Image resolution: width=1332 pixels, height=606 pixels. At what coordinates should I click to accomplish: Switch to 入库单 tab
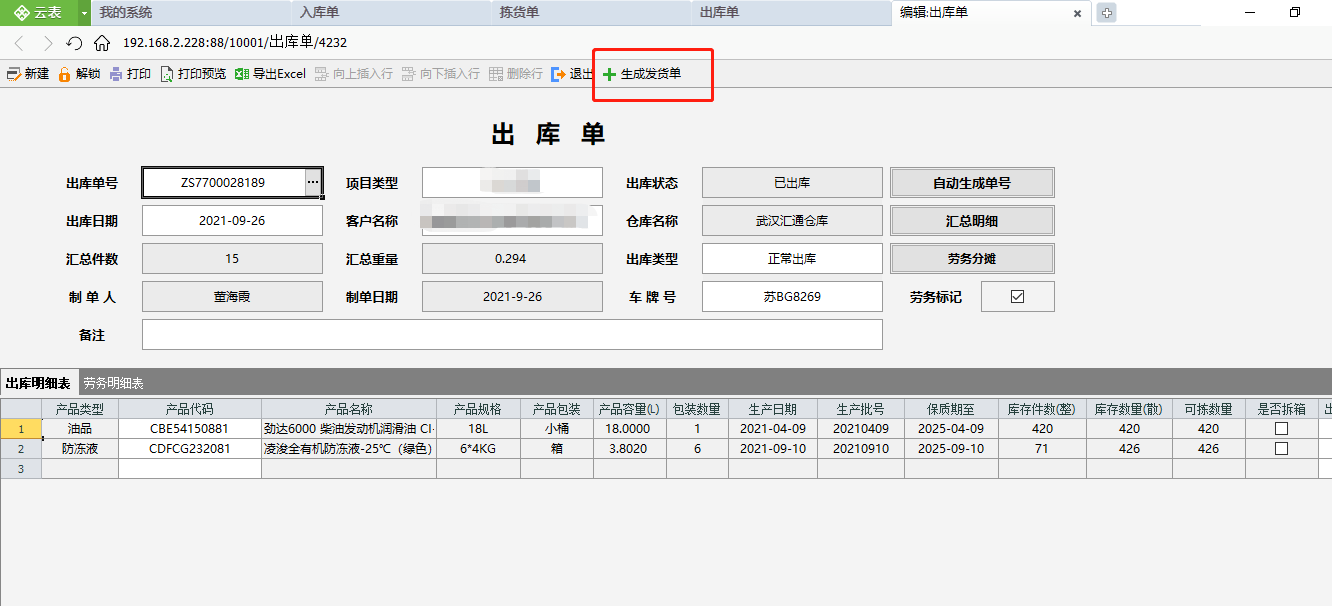click(x=391, y=13)
